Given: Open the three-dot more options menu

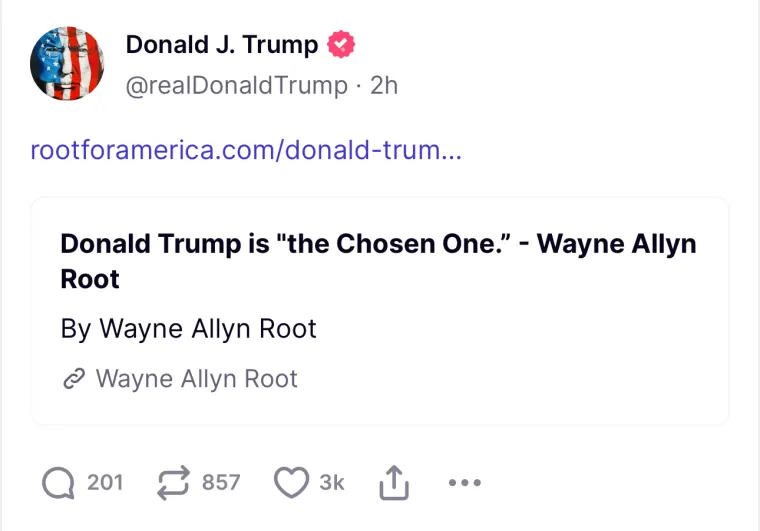Looking at the screenshot, I should click(x=465, y=483).
